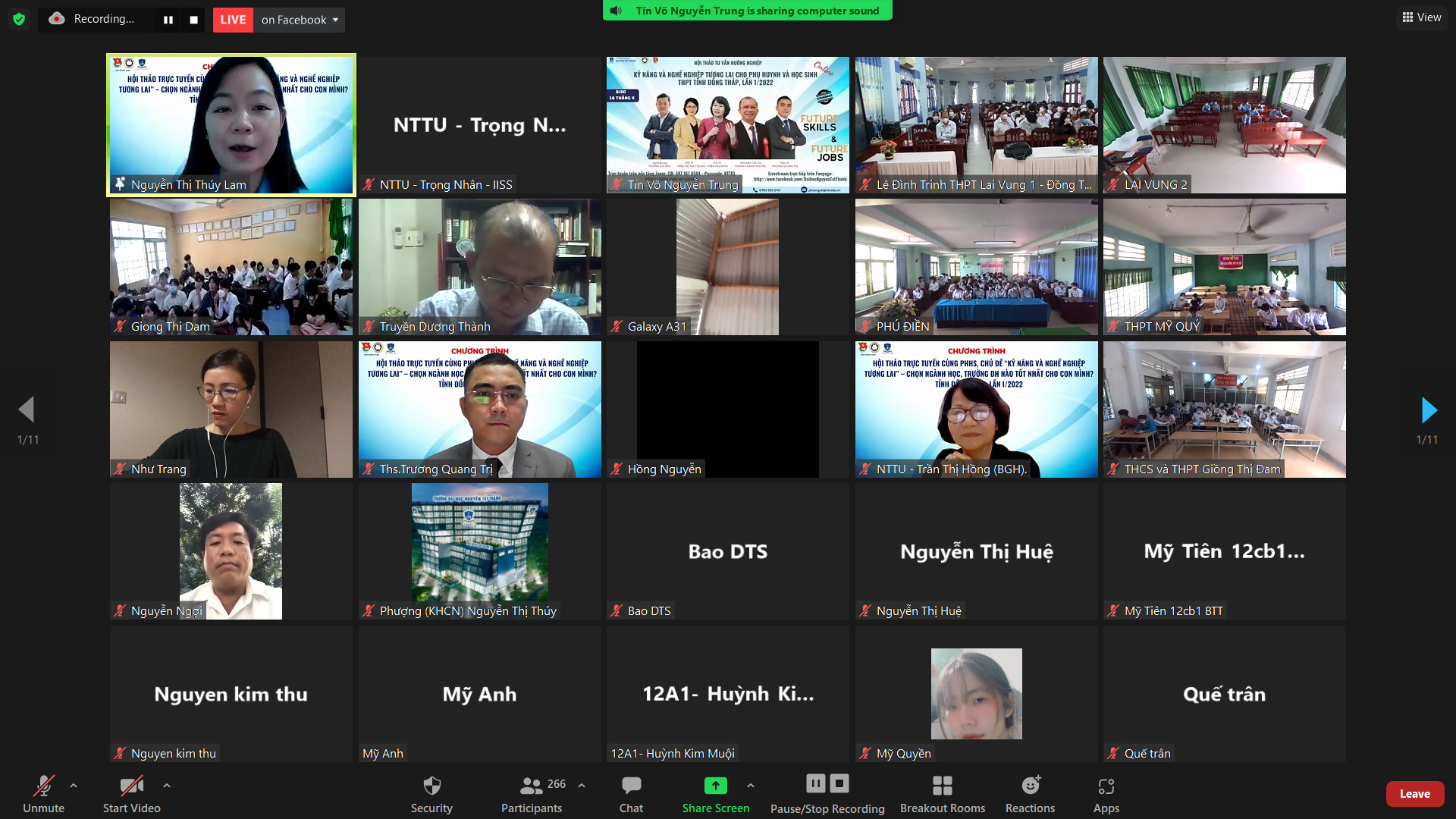
Task: Open Breakout Rooms
Action: tap(942, 793)
